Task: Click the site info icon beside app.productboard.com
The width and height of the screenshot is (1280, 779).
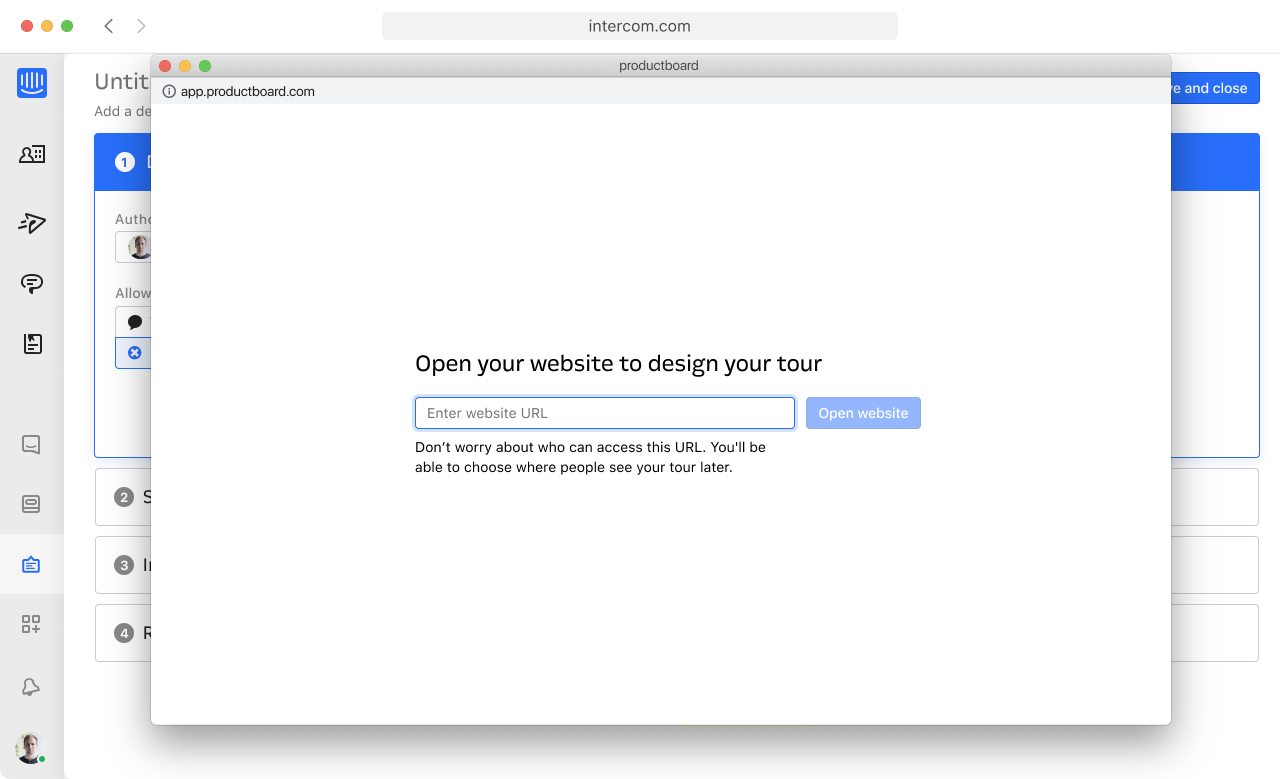Action: 169,91
